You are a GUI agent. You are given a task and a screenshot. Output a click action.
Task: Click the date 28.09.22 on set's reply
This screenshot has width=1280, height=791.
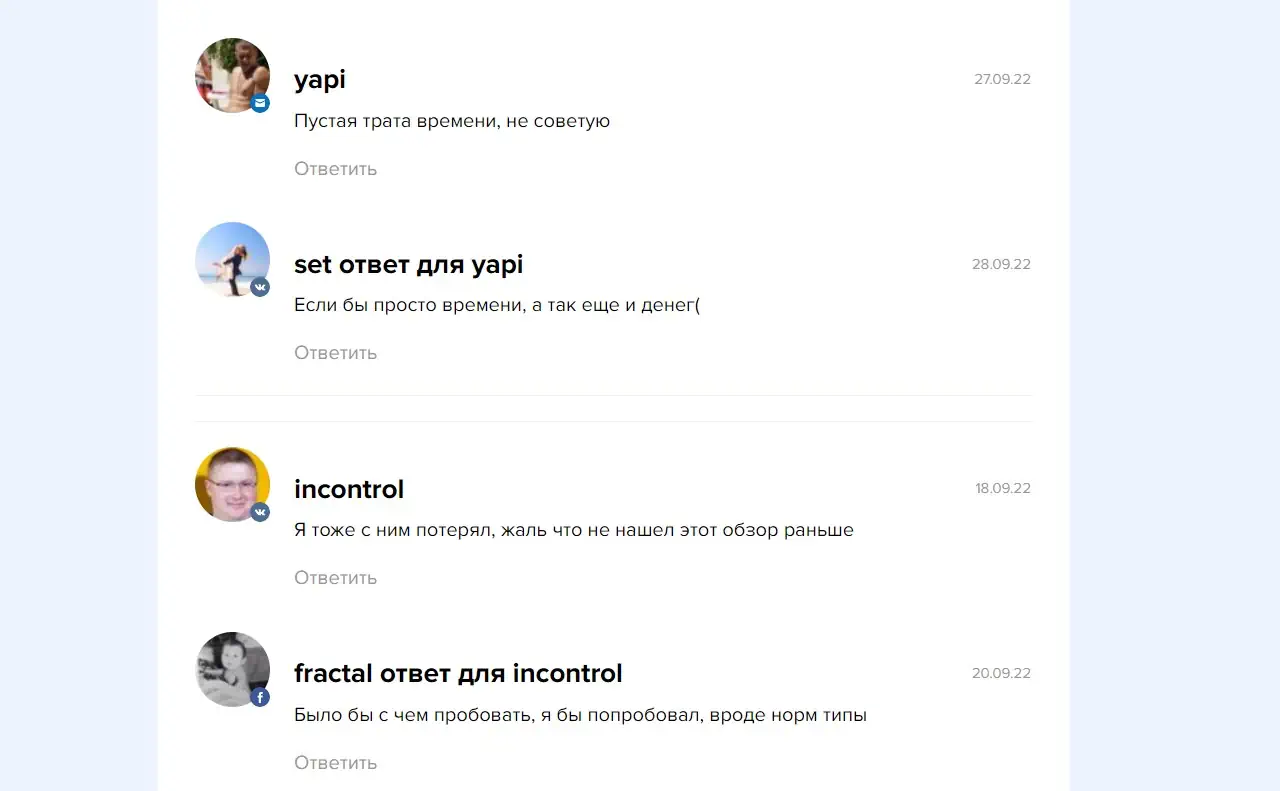click(1001, 264)
